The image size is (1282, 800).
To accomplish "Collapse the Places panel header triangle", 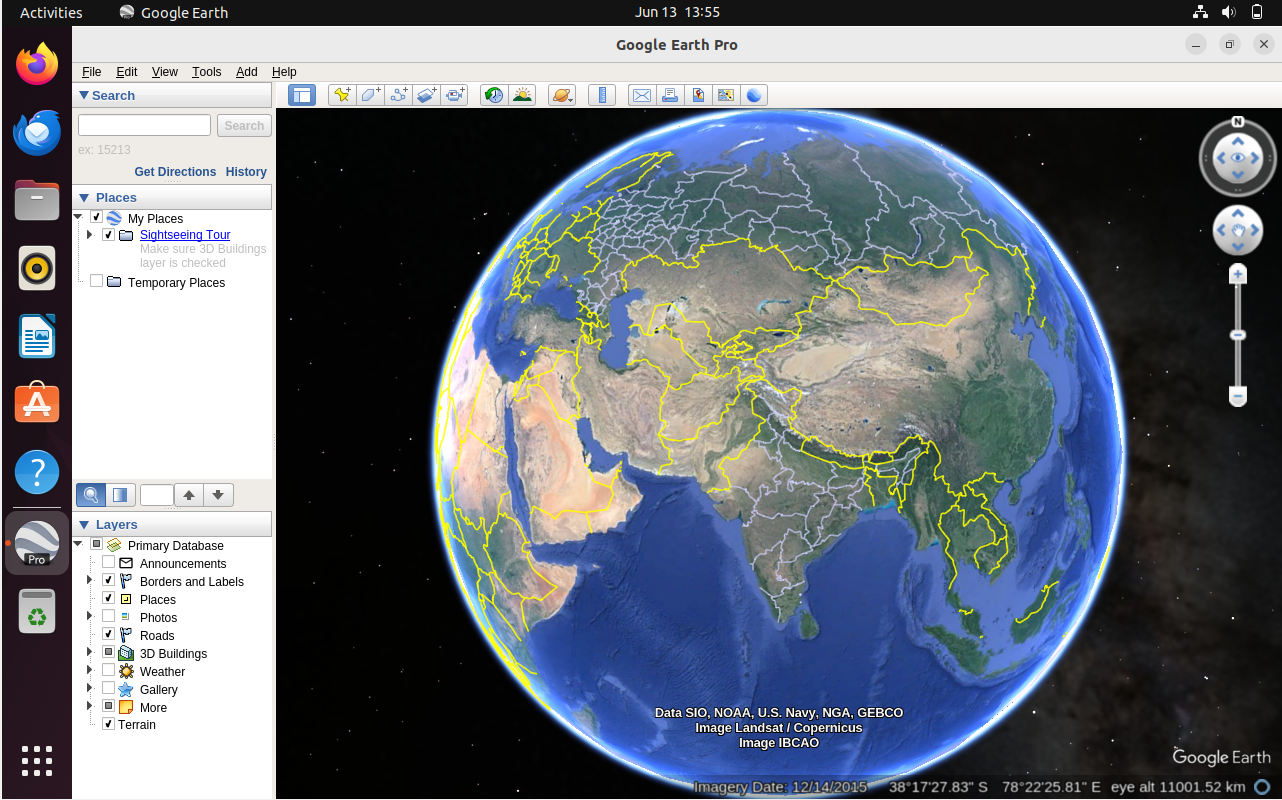I will point(83,198).
